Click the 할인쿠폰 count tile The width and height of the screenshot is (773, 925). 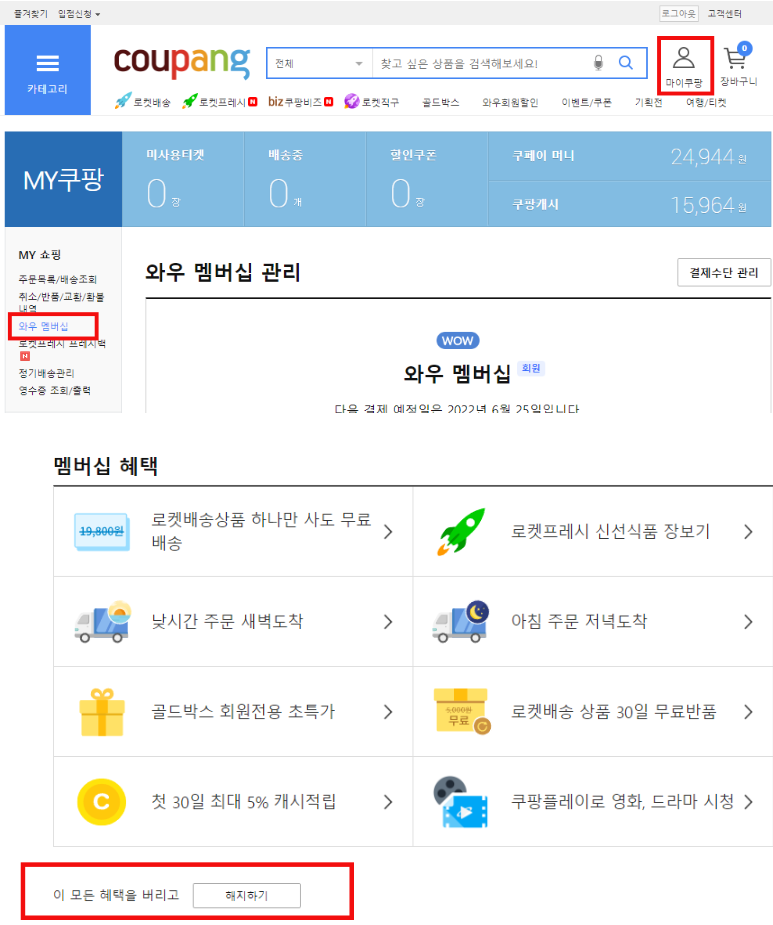427,179
